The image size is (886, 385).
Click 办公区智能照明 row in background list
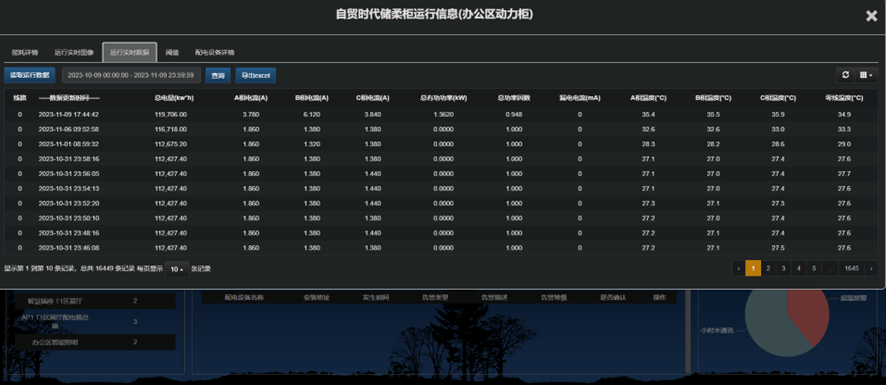pos(94,342)
